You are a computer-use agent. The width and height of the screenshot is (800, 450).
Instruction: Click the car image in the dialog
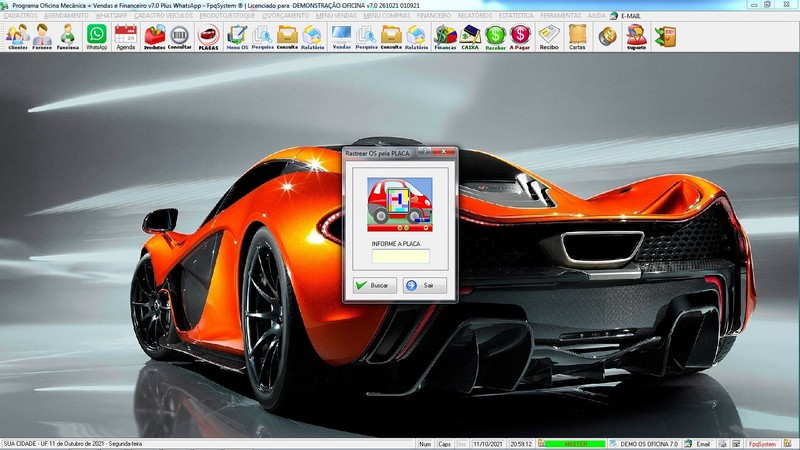pos(400,205)
